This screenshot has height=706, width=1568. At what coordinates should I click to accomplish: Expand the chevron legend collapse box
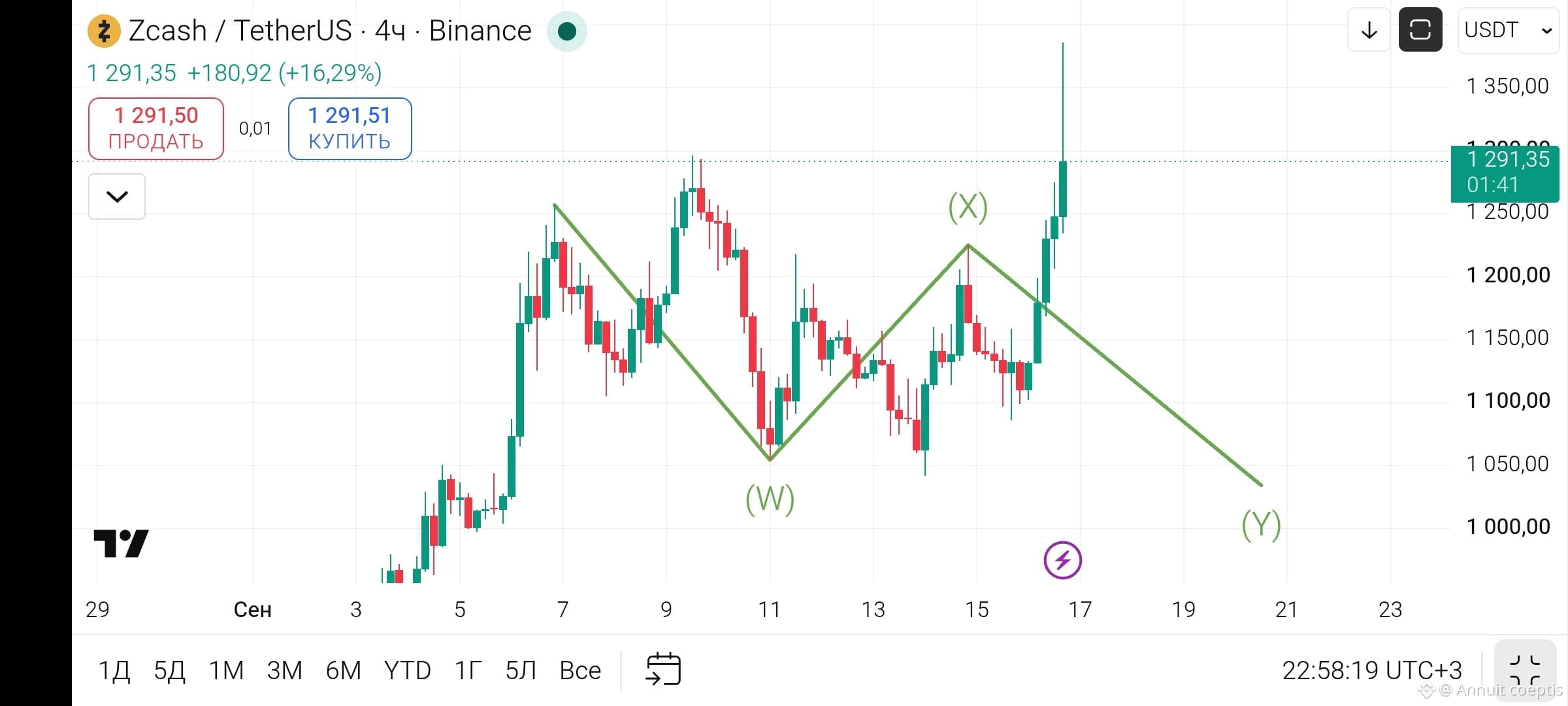coord(117,196)
